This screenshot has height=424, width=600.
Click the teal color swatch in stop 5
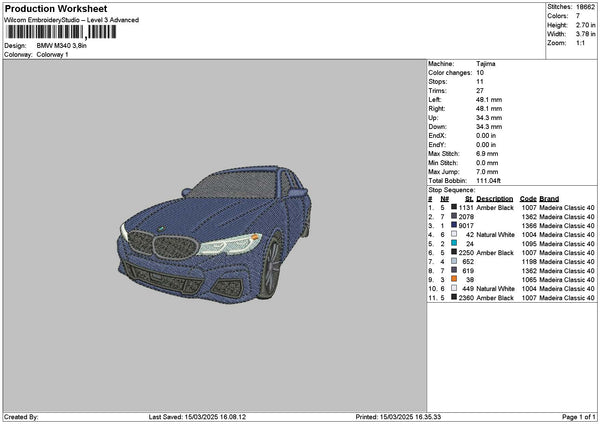455,243
